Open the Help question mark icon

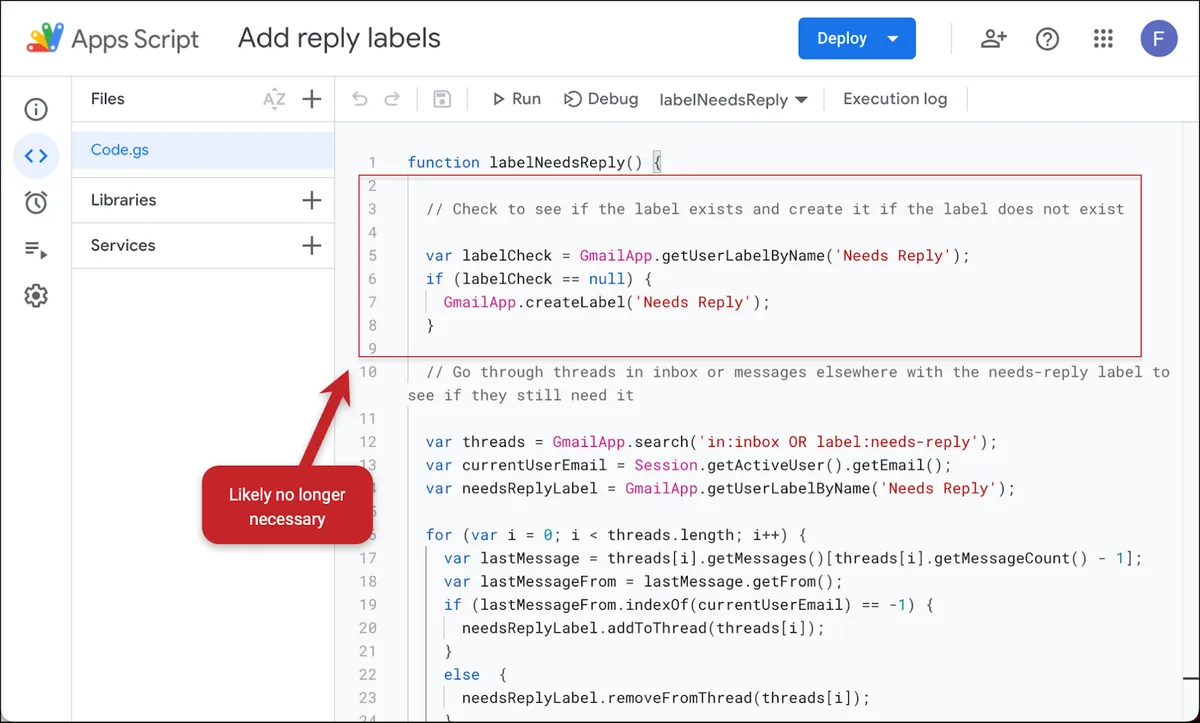tap(1047, 39)
